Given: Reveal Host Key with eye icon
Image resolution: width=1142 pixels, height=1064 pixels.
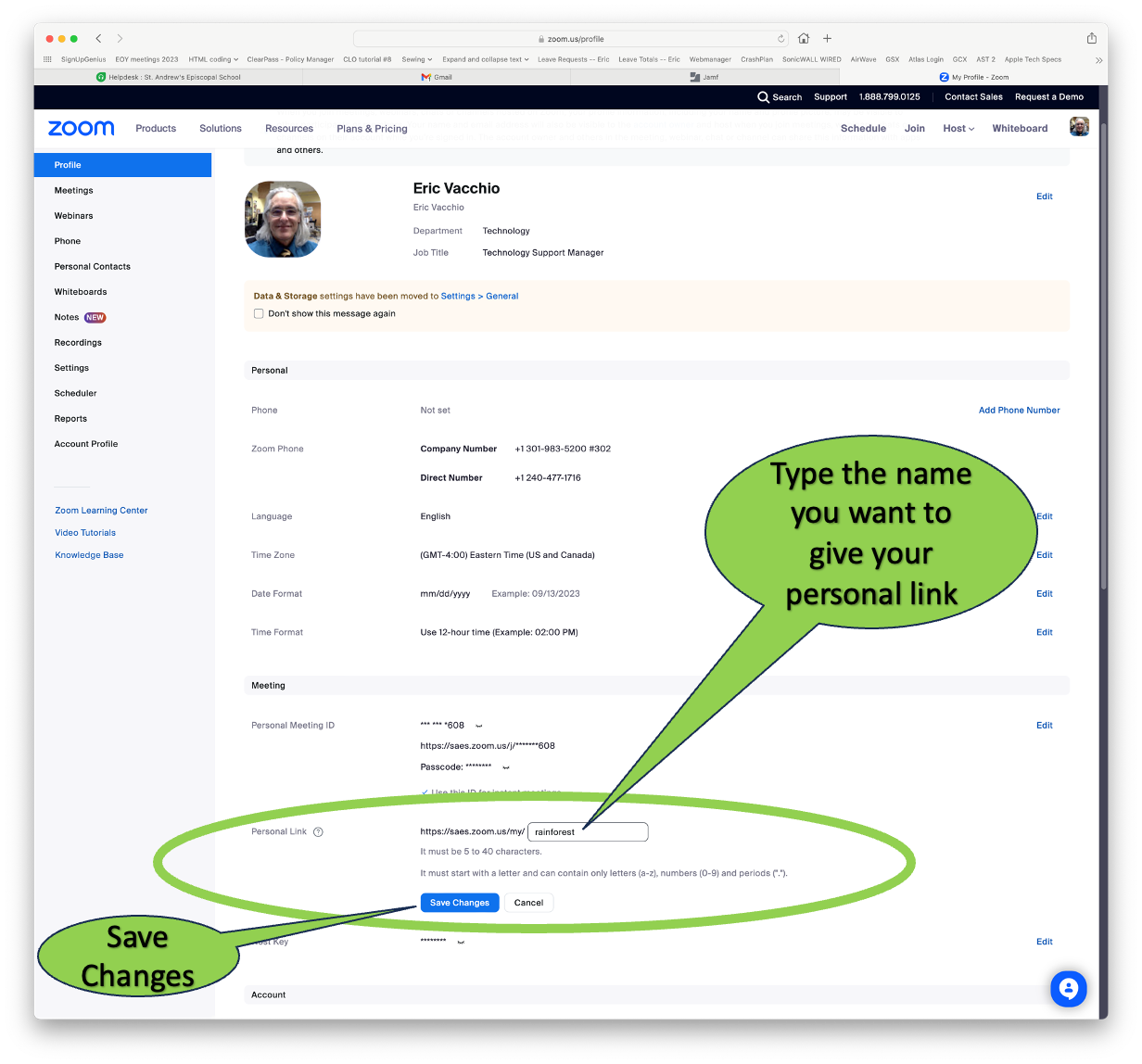Looking at the screenshot, I should click(x=461, y=942).
